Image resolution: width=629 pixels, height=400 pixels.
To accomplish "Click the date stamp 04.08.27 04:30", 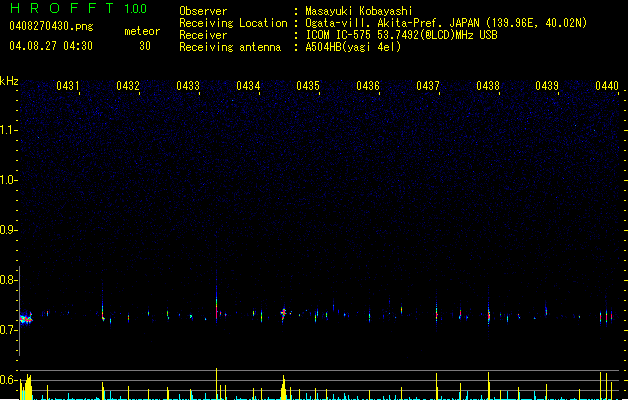I will coord(51,46).
